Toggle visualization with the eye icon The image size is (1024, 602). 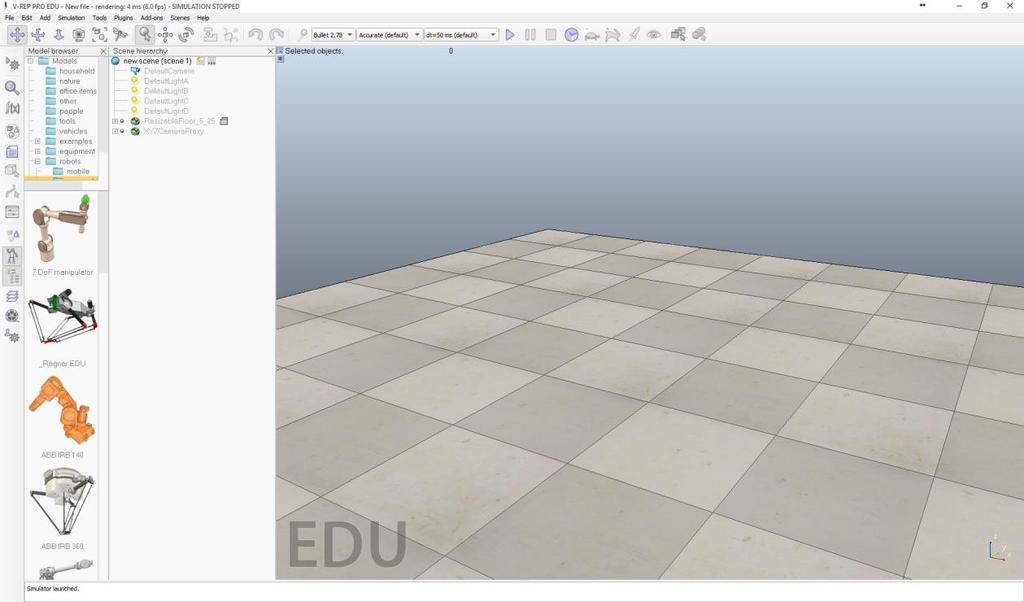(x=654, y=35)
